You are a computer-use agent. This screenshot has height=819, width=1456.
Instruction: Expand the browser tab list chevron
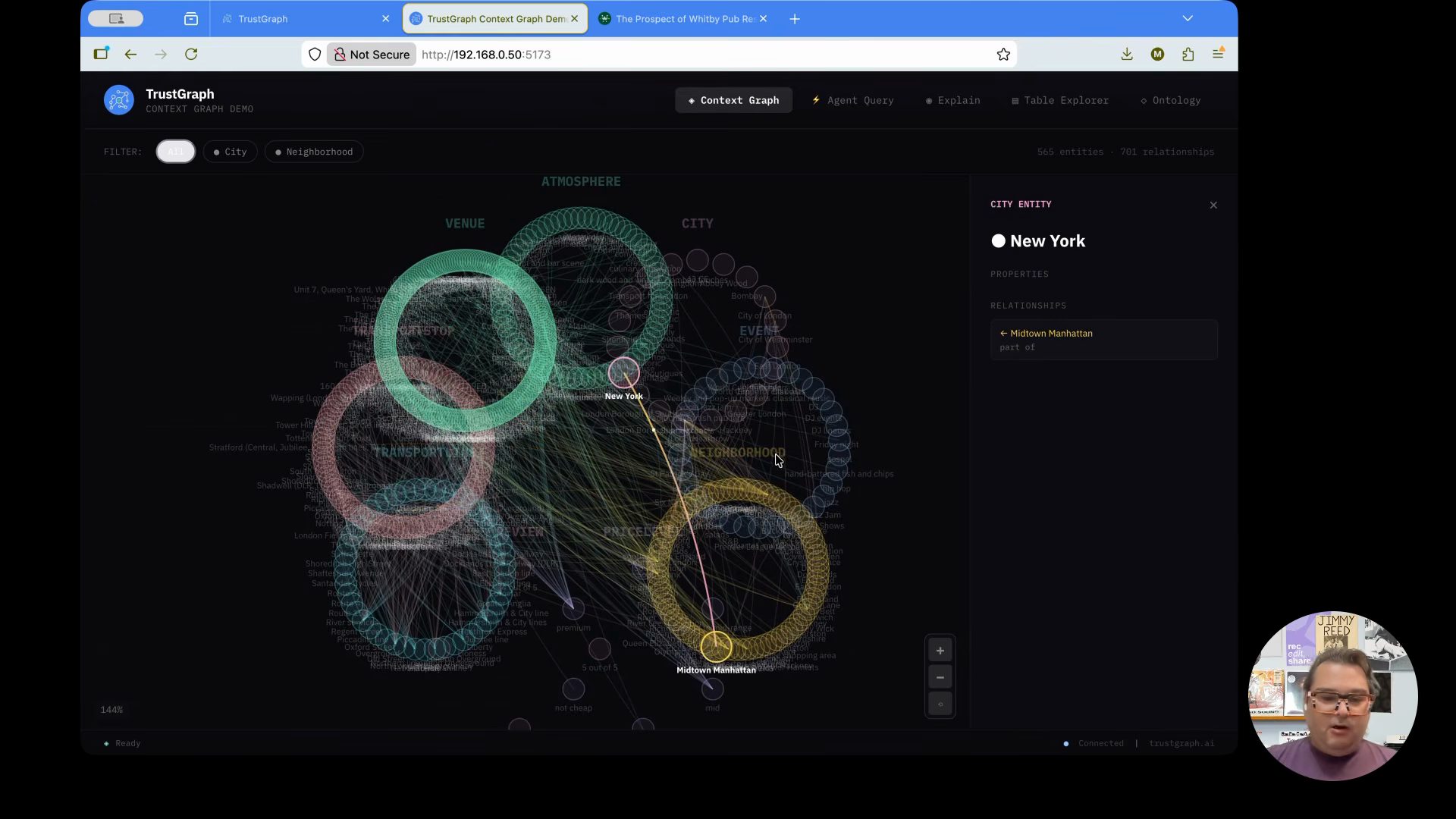1188,18
